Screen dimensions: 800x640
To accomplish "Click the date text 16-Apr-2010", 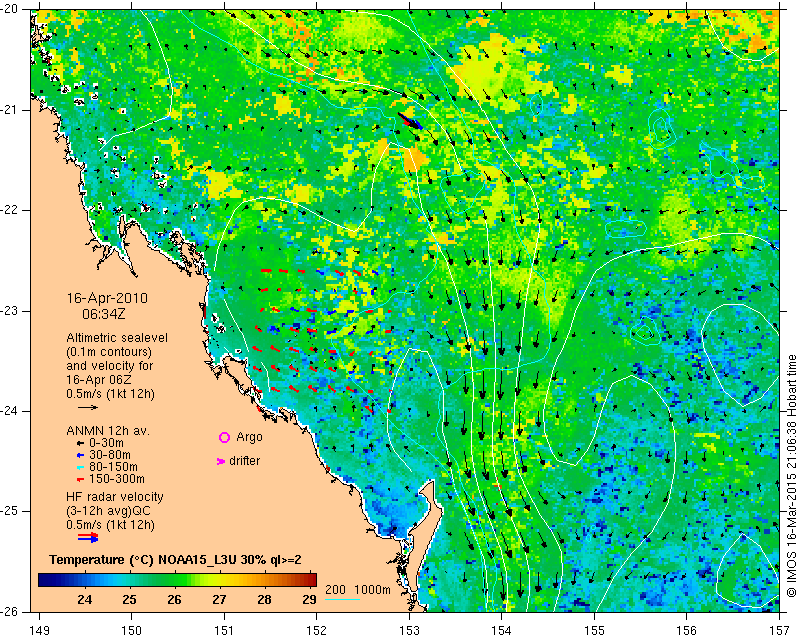I will point(107,298).
